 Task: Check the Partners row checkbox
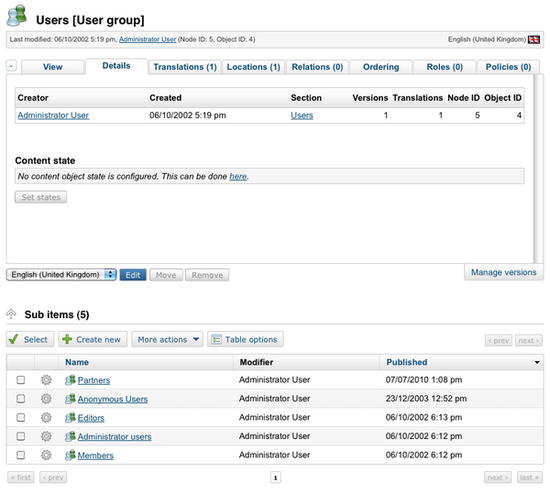click(x=21, y=380)
